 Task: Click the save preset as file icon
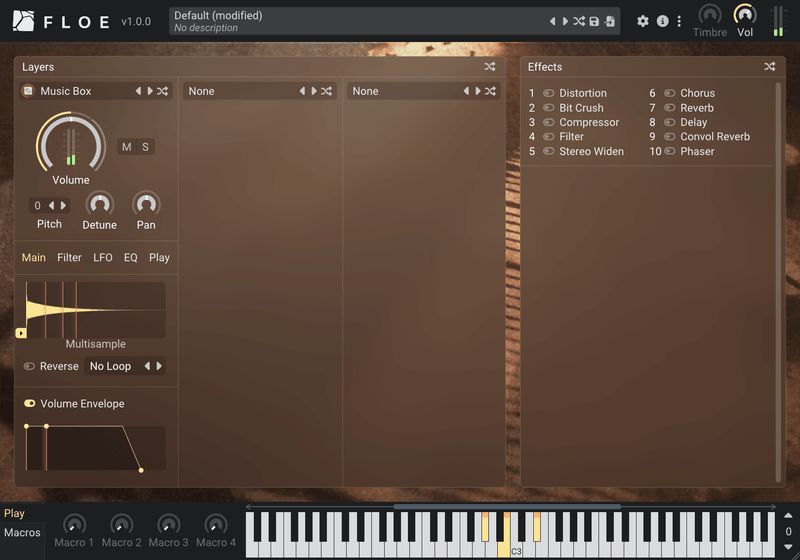[610, 21]
